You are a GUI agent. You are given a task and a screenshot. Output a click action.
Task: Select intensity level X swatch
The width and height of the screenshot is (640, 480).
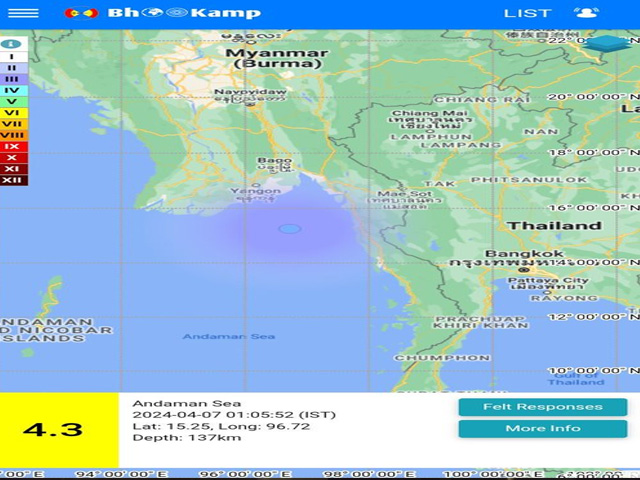click(12, 158)
